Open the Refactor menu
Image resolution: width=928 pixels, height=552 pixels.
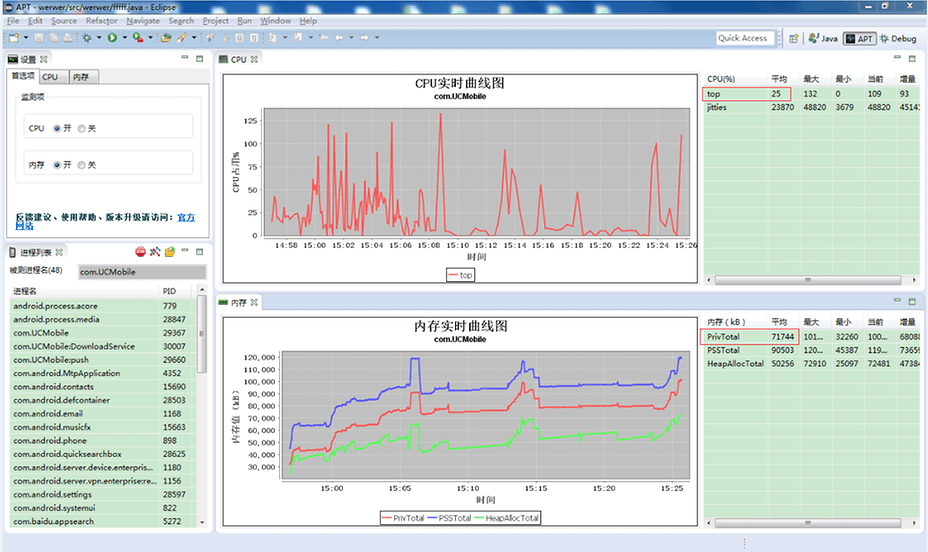coord(101,21)
